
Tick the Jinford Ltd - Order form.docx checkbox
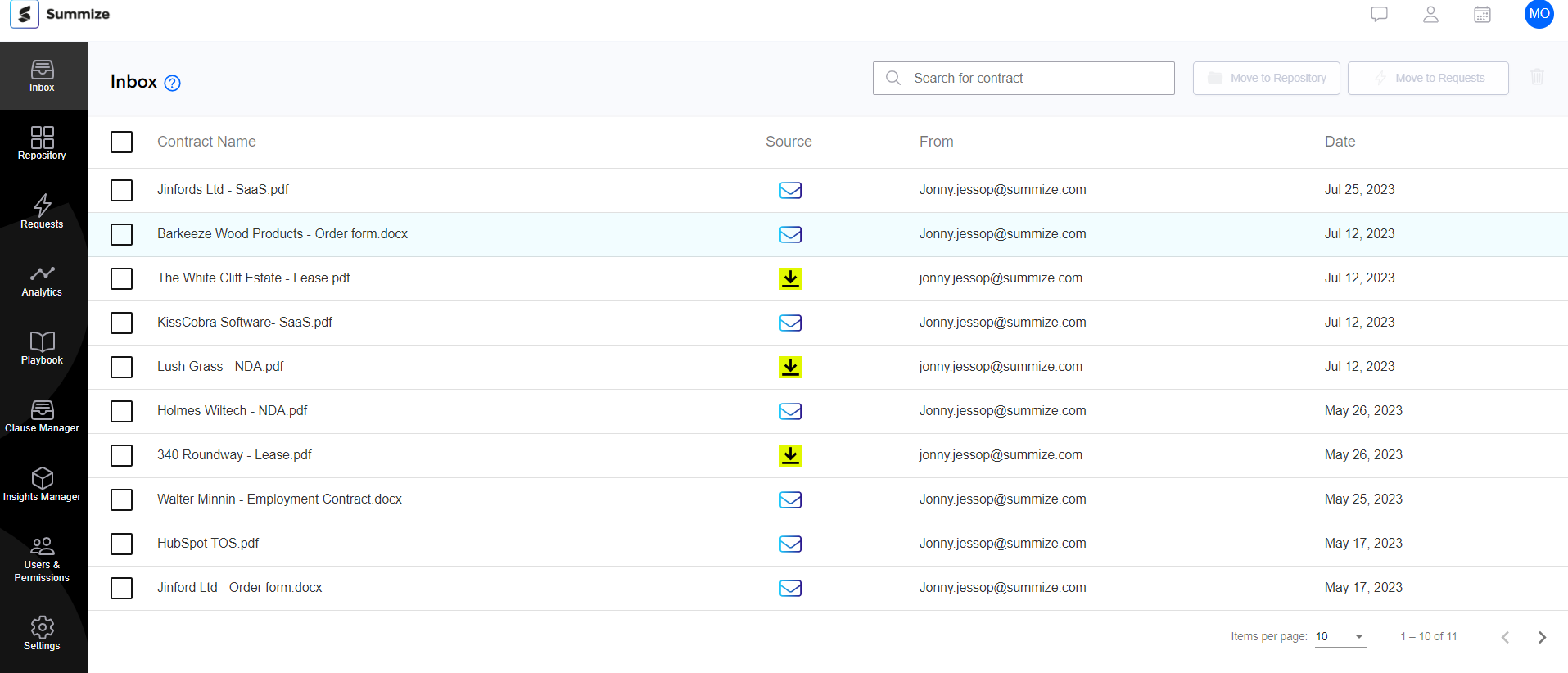(x=121, y=588)
